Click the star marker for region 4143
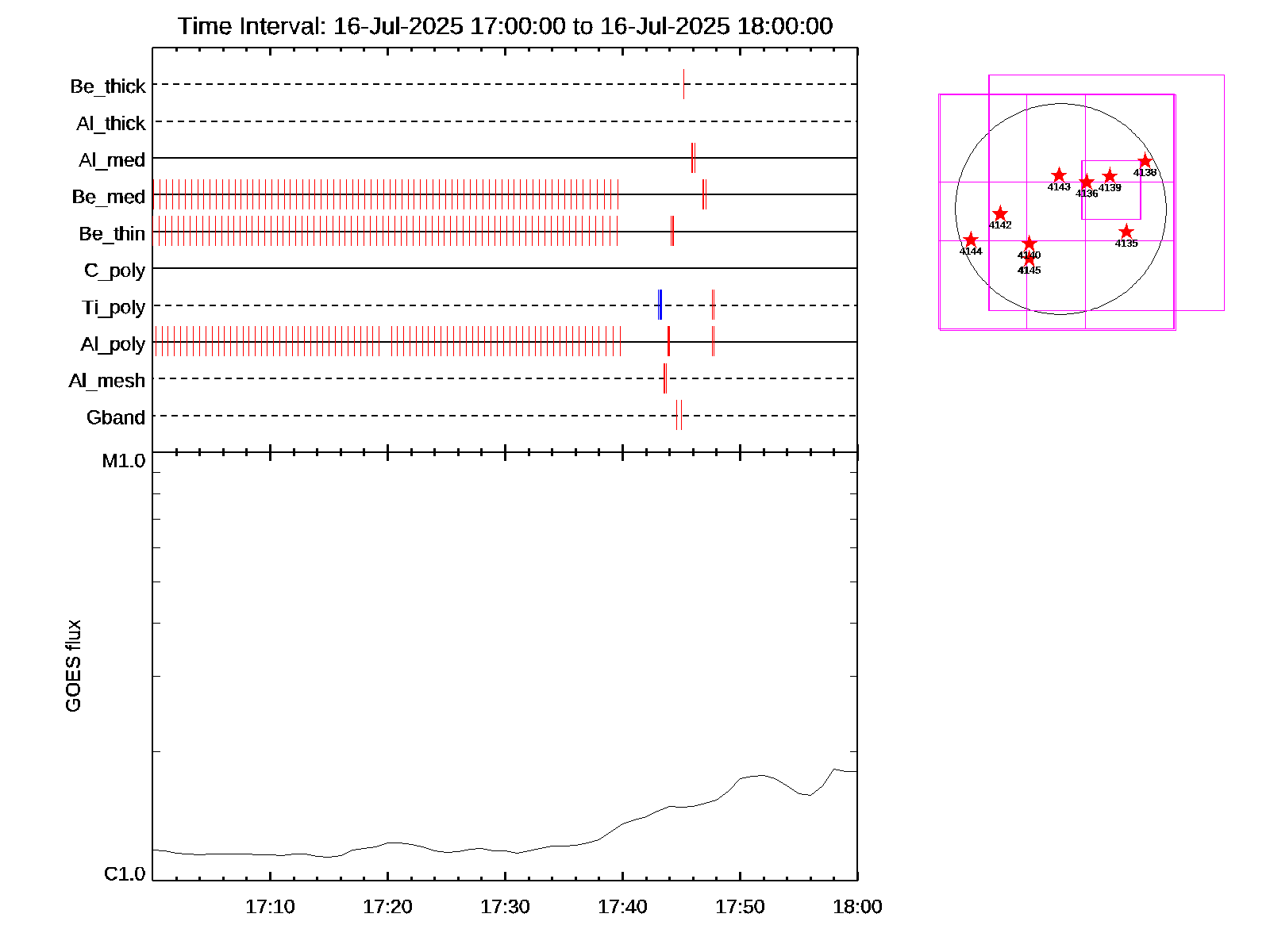1270x952 pixels. (1059, 175)
